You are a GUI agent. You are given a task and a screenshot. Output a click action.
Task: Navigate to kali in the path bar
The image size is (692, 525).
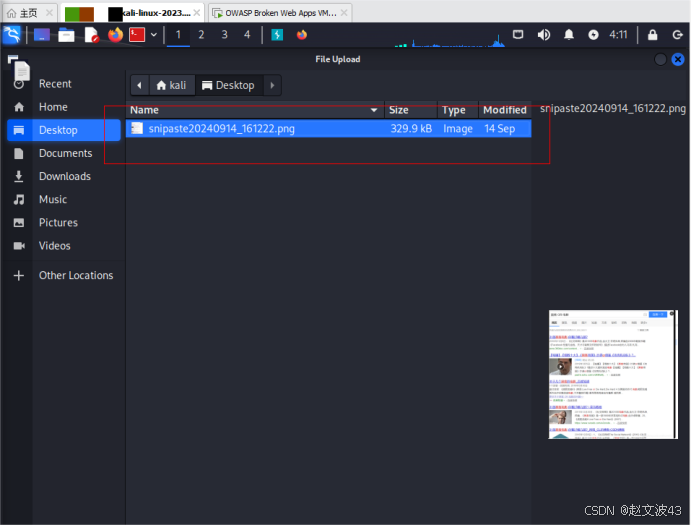pos(172,85)
